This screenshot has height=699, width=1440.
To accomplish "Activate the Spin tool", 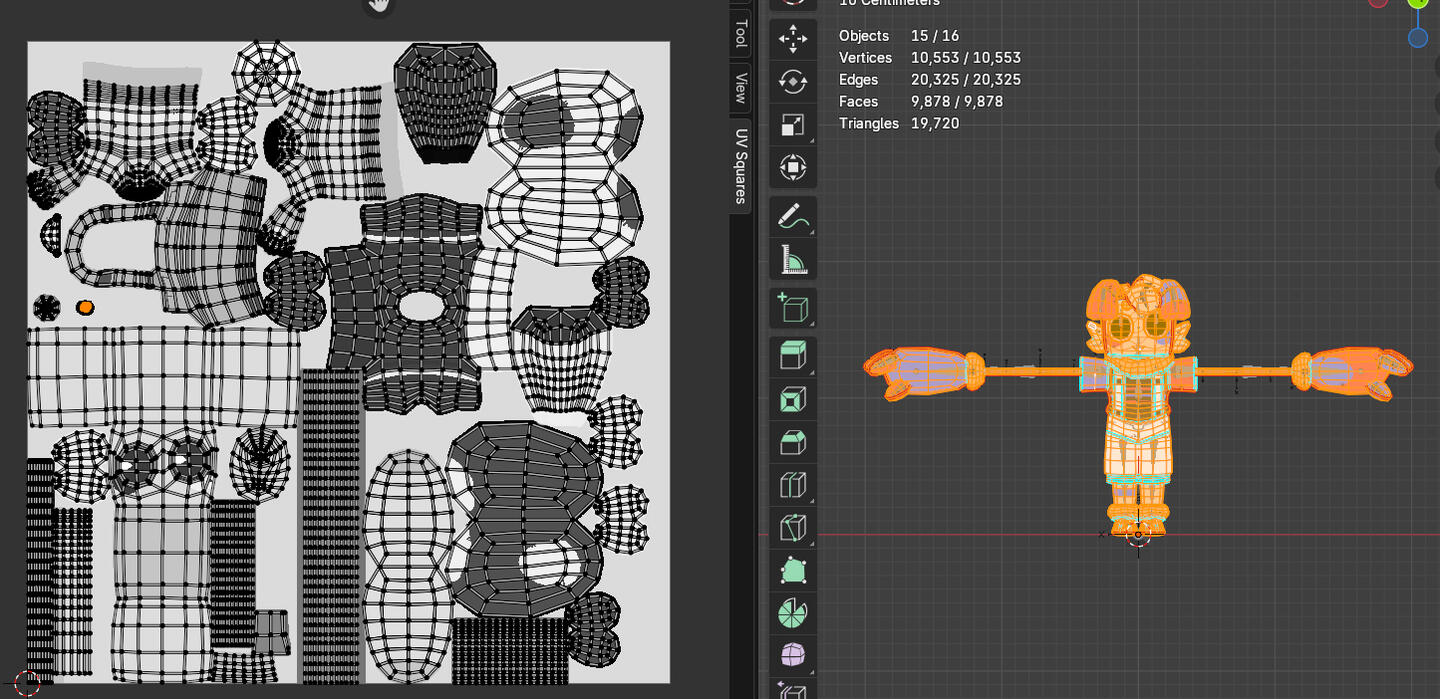I will tap(793, 613).
